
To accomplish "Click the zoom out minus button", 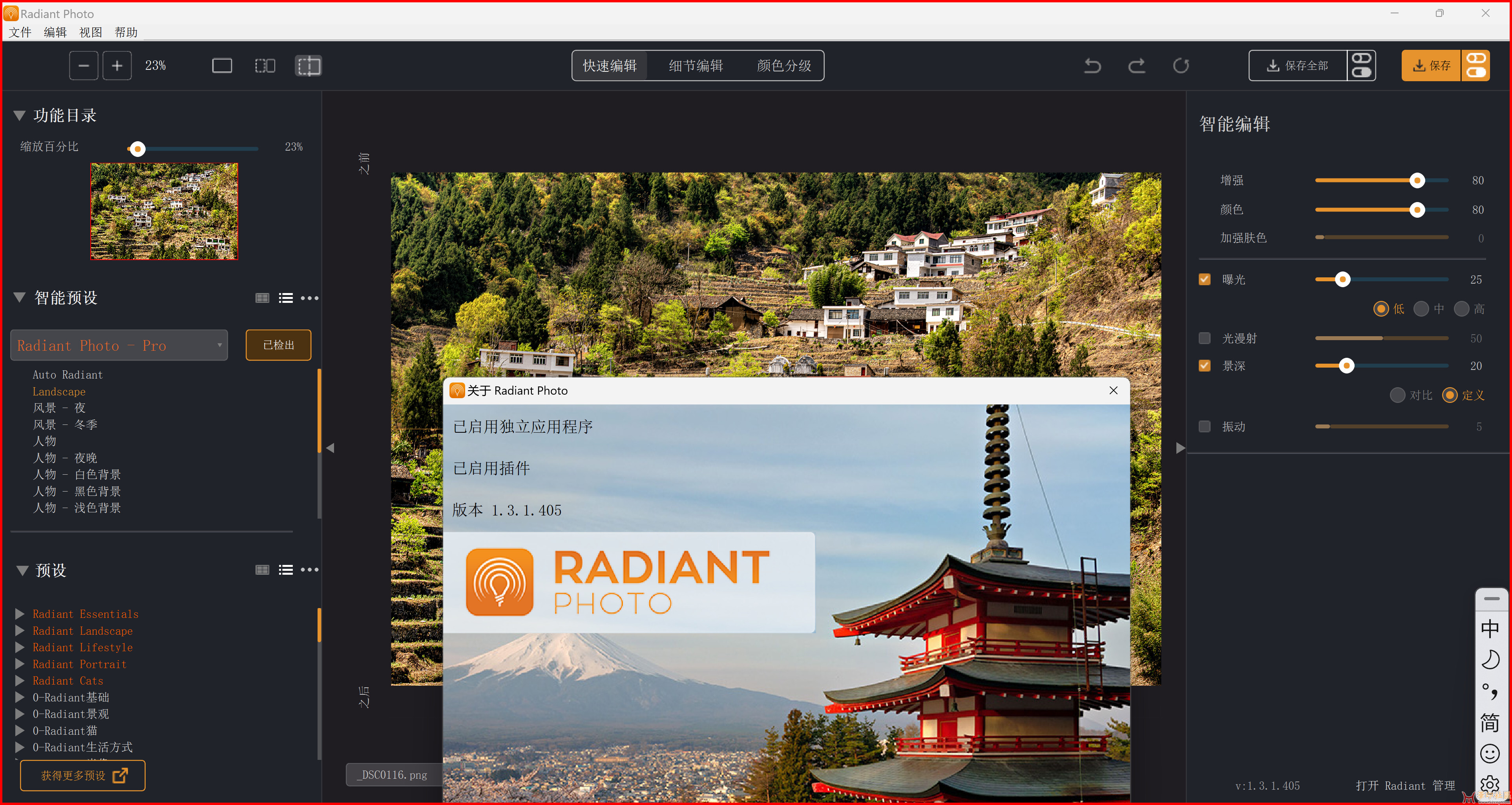I will [83, 66].
